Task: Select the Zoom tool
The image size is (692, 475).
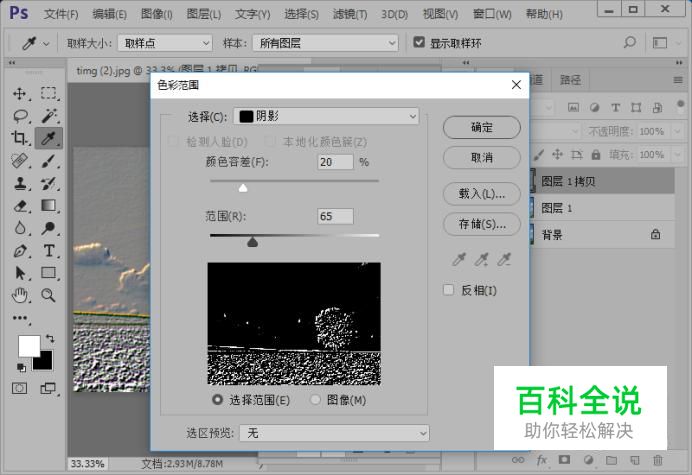Action: (49, 295)
